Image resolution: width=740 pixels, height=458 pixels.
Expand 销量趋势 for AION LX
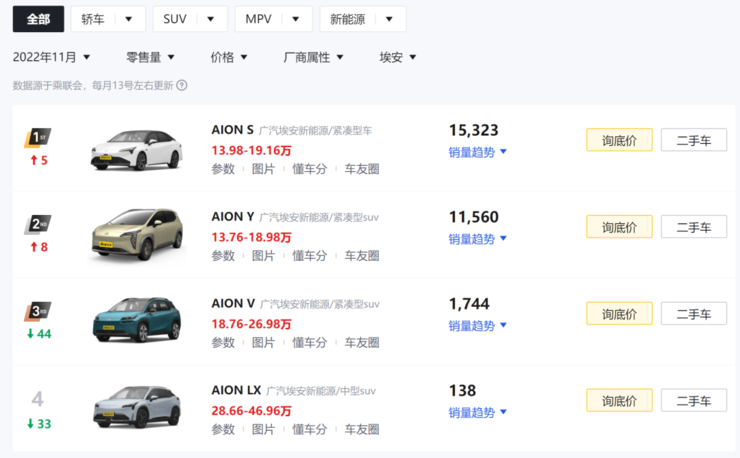478,412
